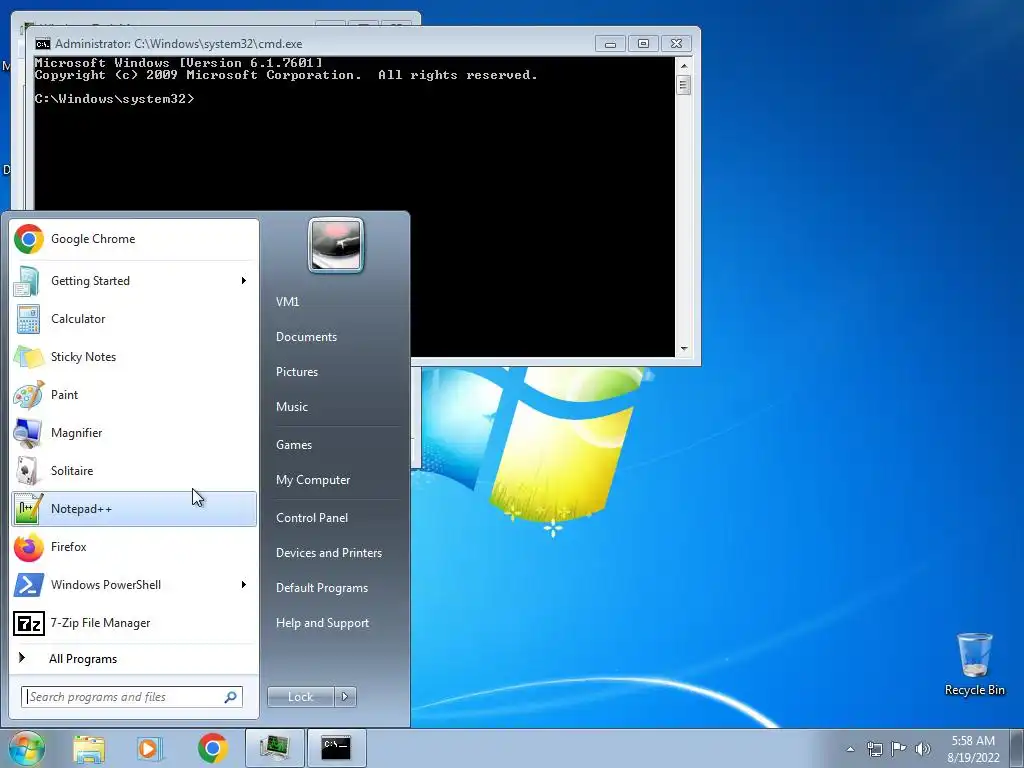Expand Windows PowerShell jump list arrow
Screen dimensions: 1024x768
tap(244, 584)
